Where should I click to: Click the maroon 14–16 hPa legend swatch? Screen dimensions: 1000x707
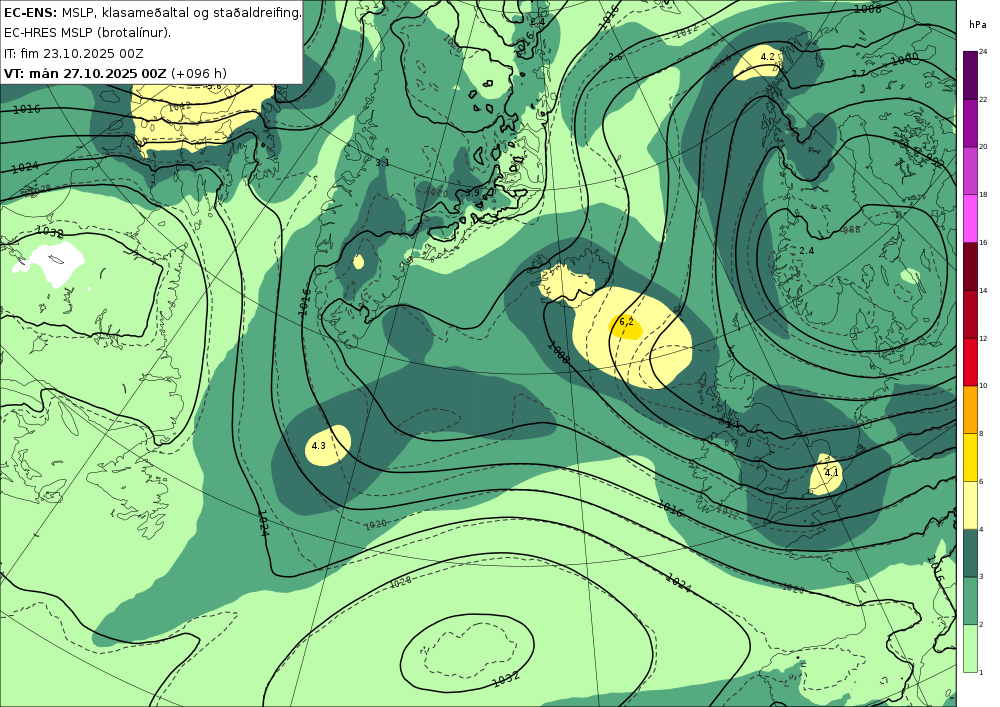(970, 266)
